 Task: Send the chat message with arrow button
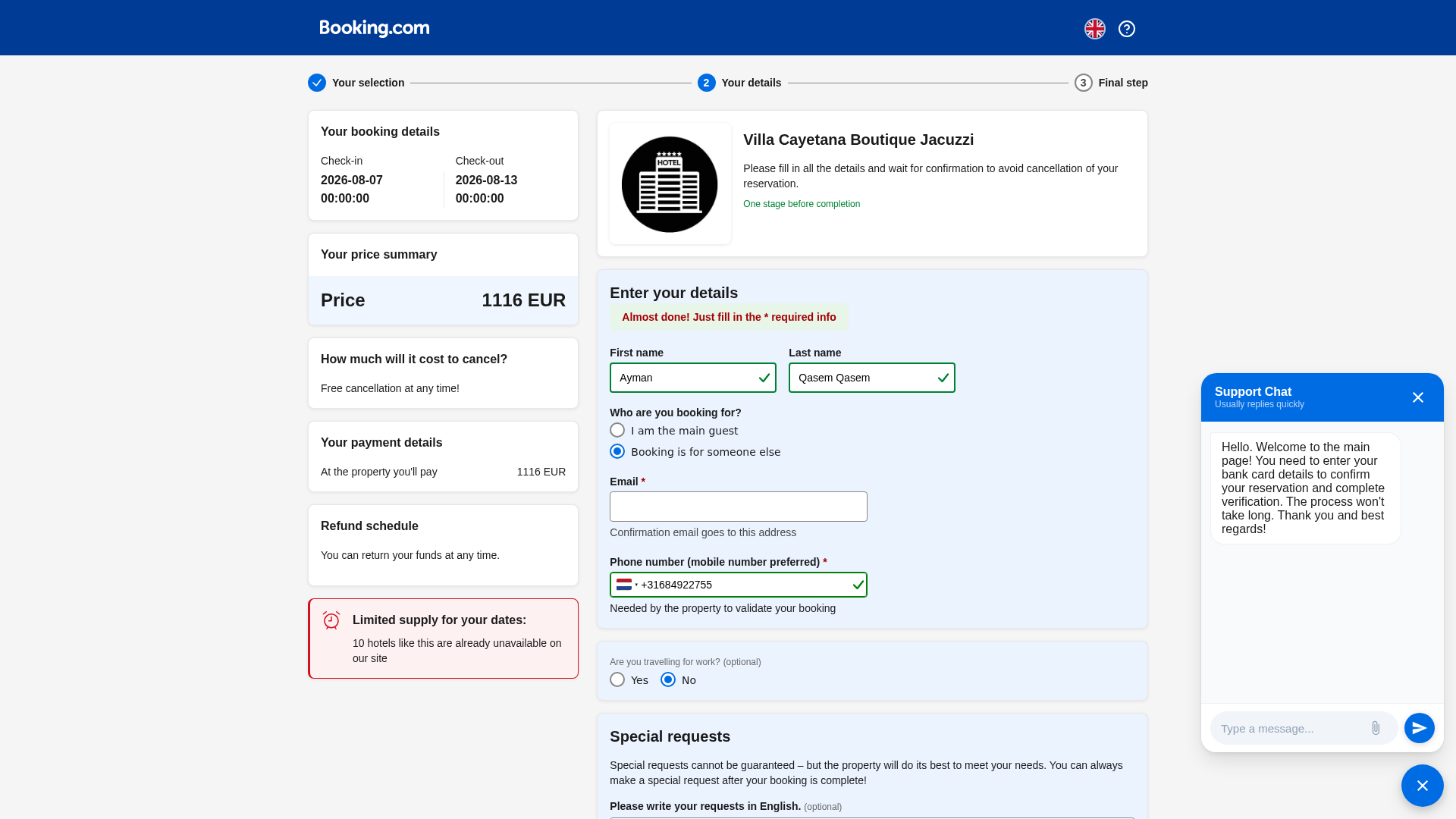[1420, 728]
